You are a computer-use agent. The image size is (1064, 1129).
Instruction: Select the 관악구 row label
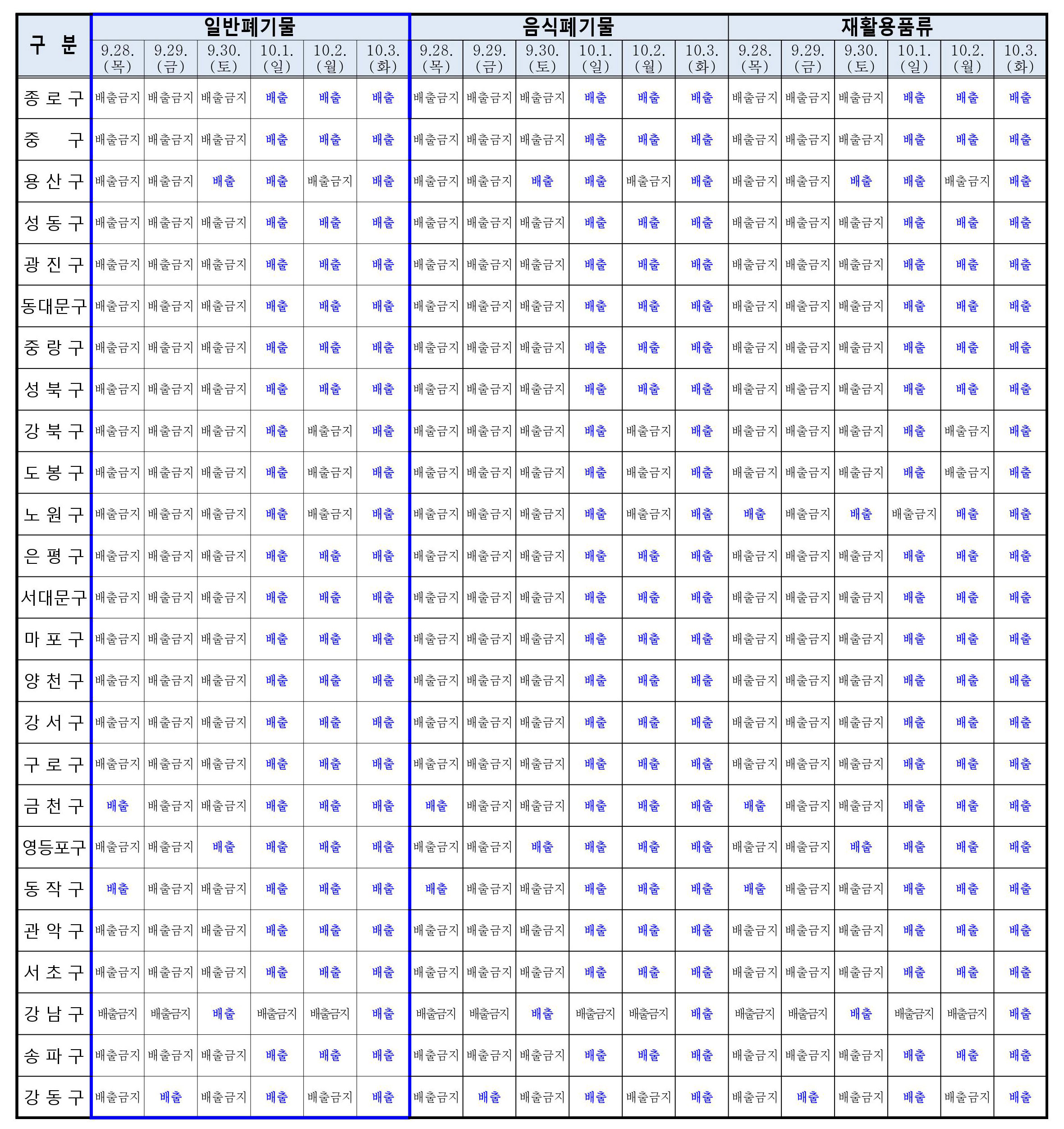coord(54,930)
